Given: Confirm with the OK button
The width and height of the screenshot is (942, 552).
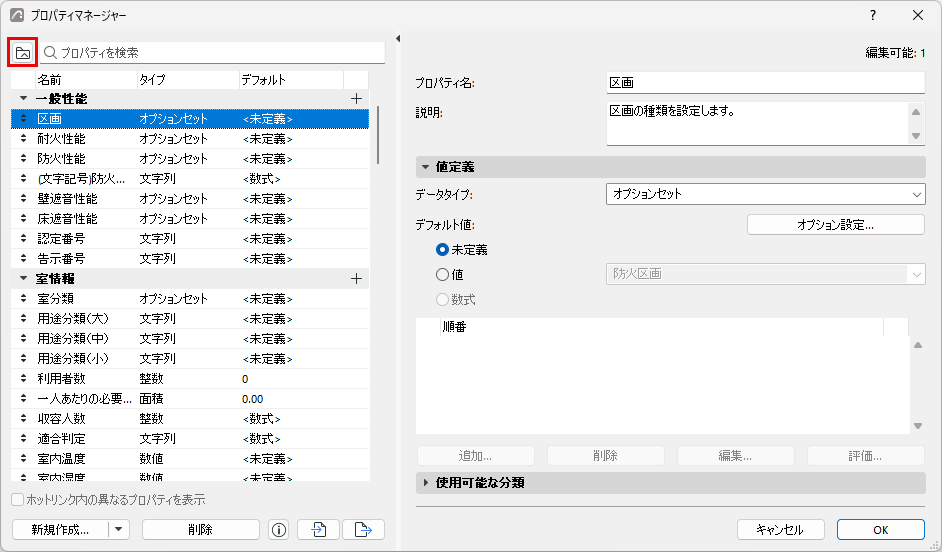Looking at the screenshot, I should click(881, 530).
